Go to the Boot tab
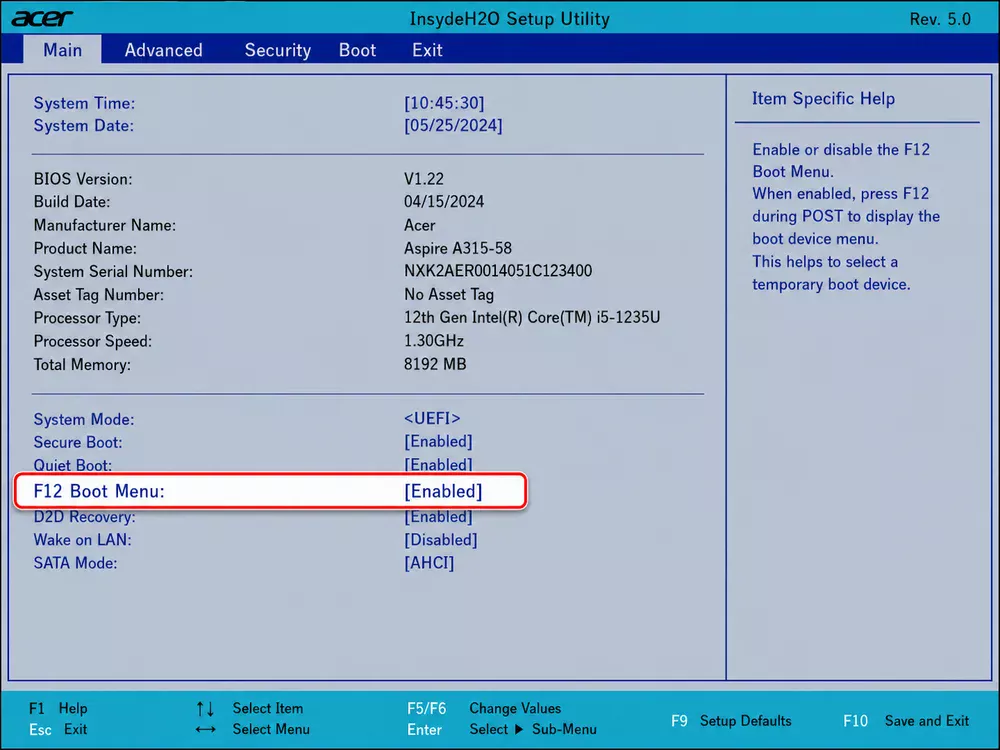 [357, 50]
